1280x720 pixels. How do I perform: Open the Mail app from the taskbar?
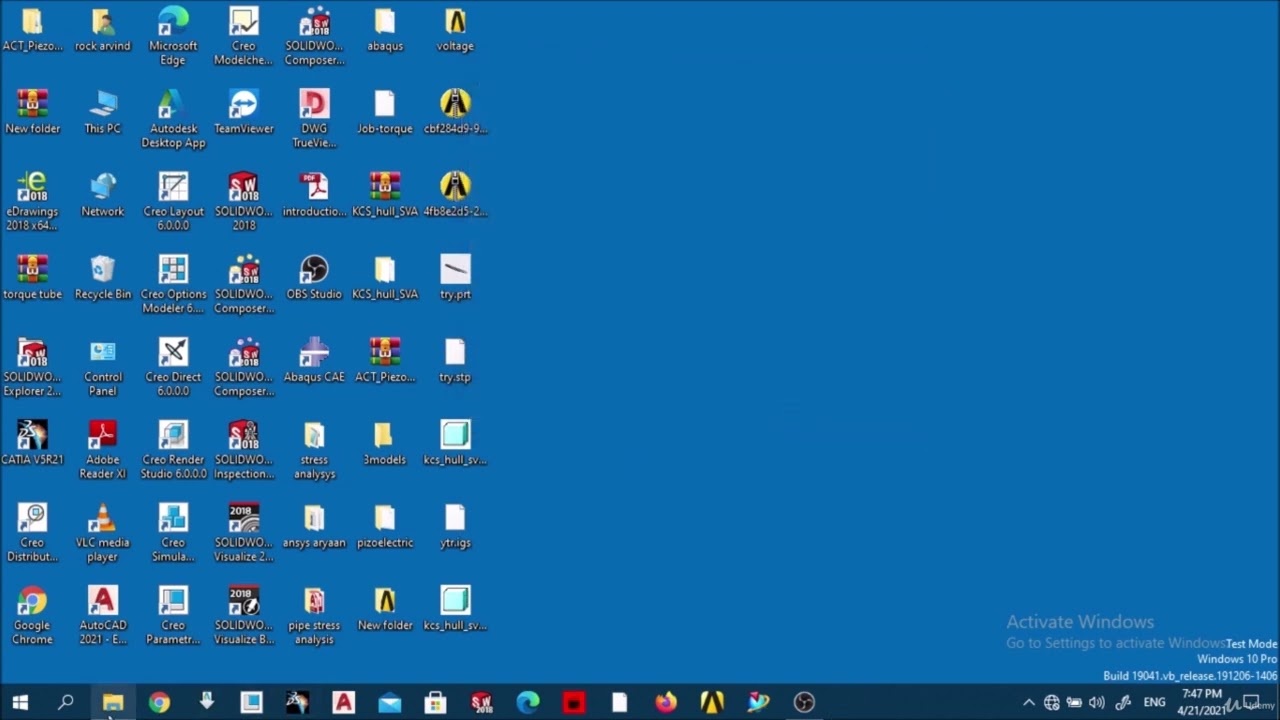[389, 702]
